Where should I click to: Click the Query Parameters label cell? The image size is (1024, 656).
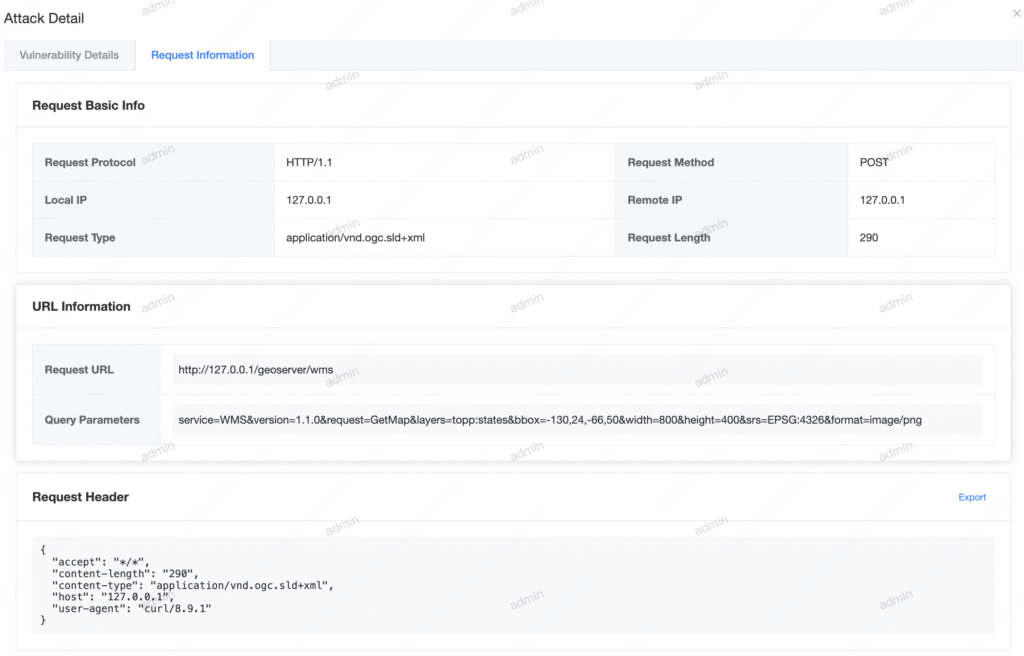pyautogui.click(x=92, y=420)
